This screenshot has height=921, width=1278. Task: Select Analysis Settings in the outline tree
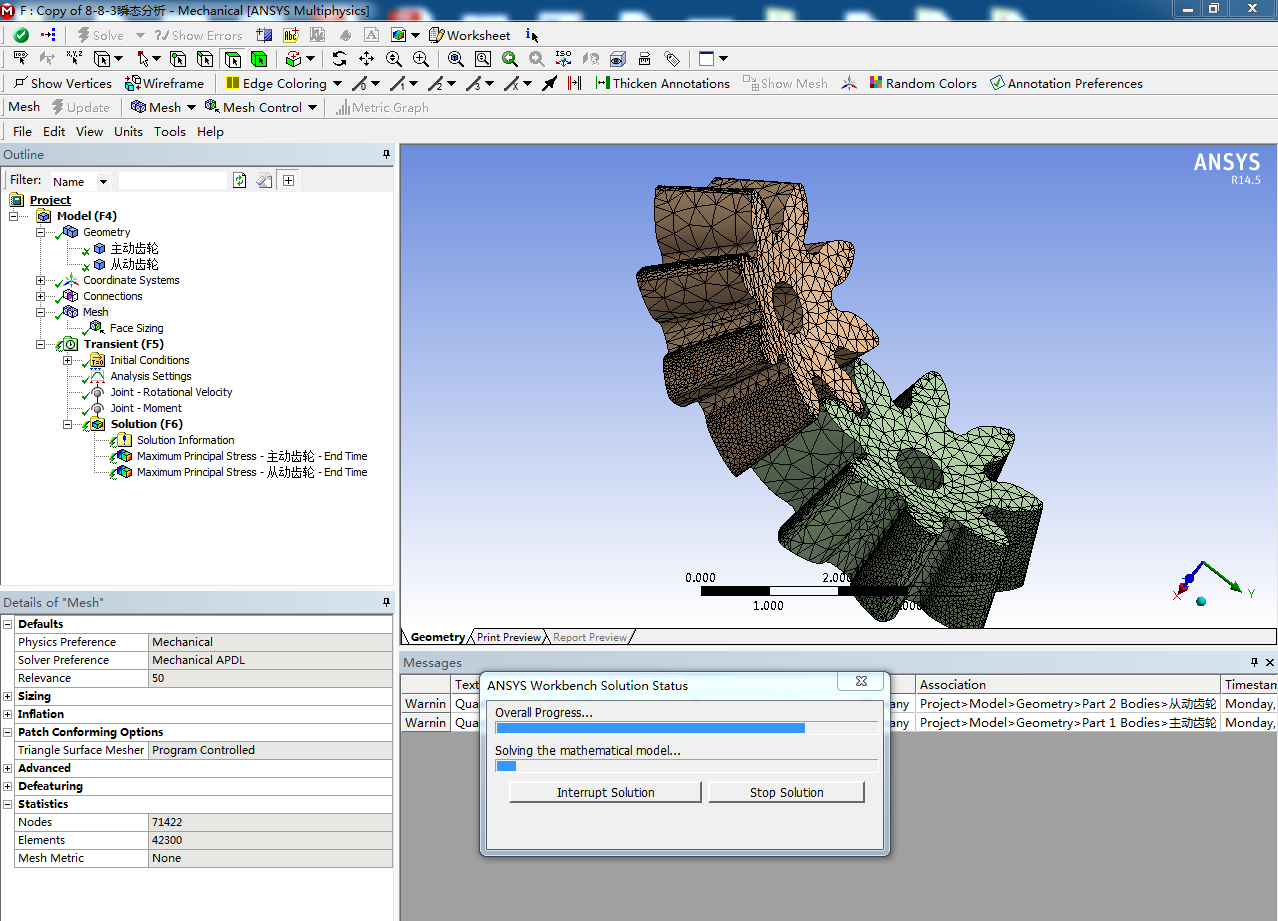[150, 376]
